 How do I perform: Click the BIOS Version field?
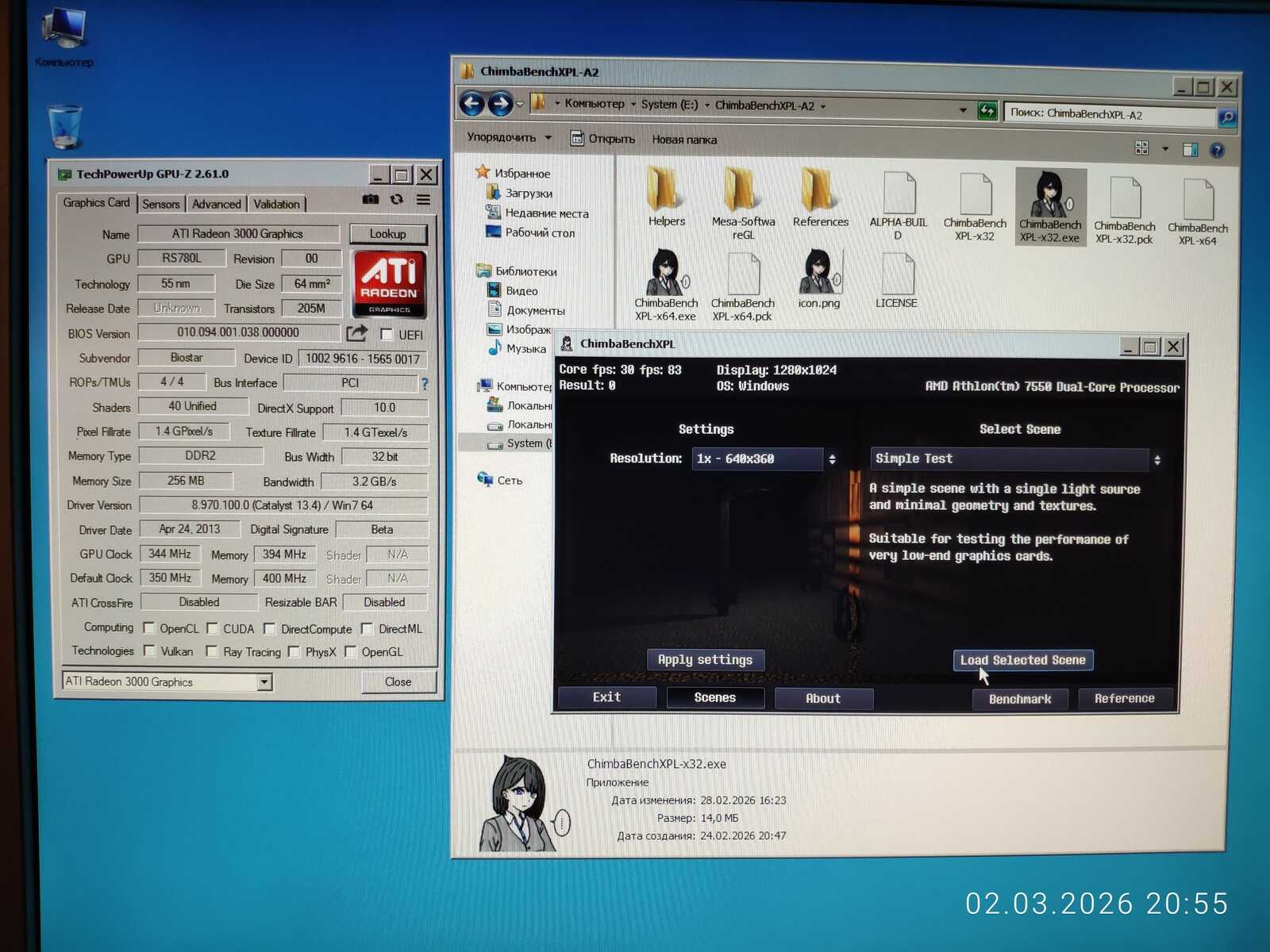coord(238,332)
